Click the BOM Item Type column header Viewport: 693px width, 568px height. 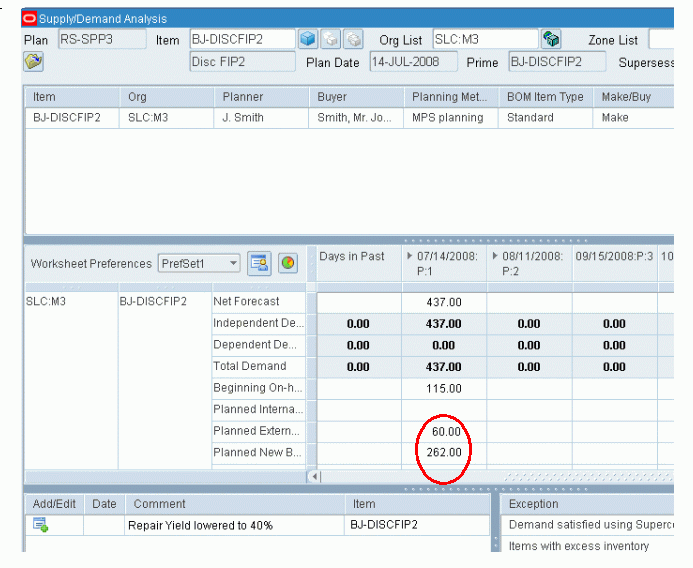546,97
